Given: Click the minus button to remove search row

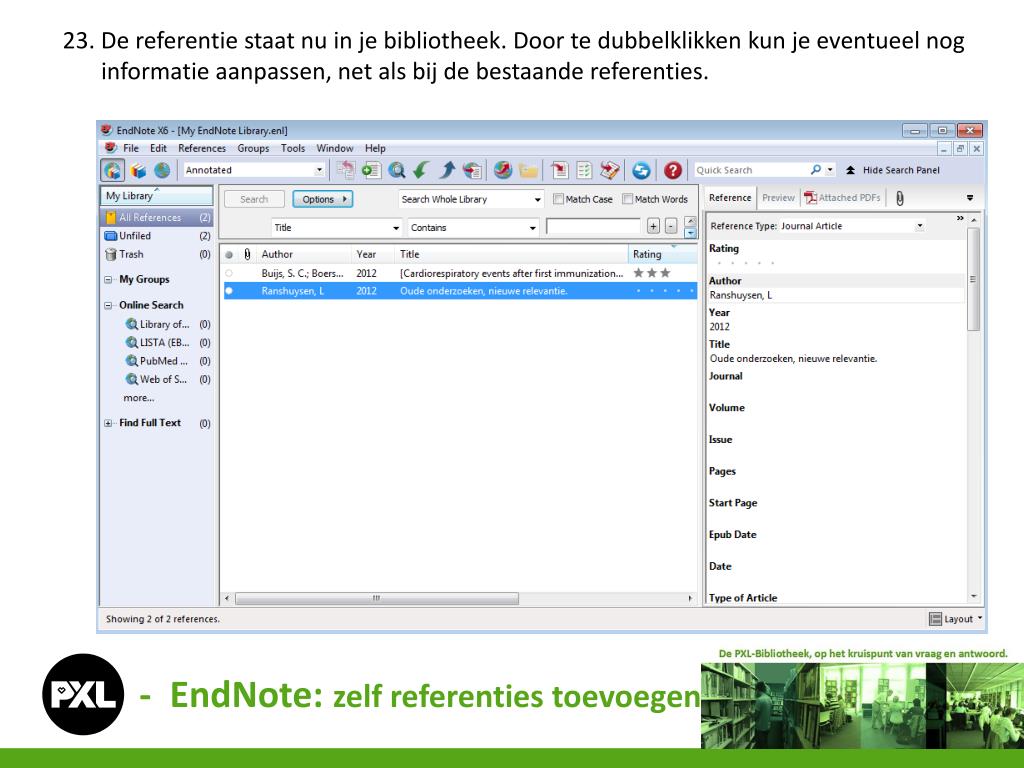Looking at the screenshot, I should (x=671, y=227).
